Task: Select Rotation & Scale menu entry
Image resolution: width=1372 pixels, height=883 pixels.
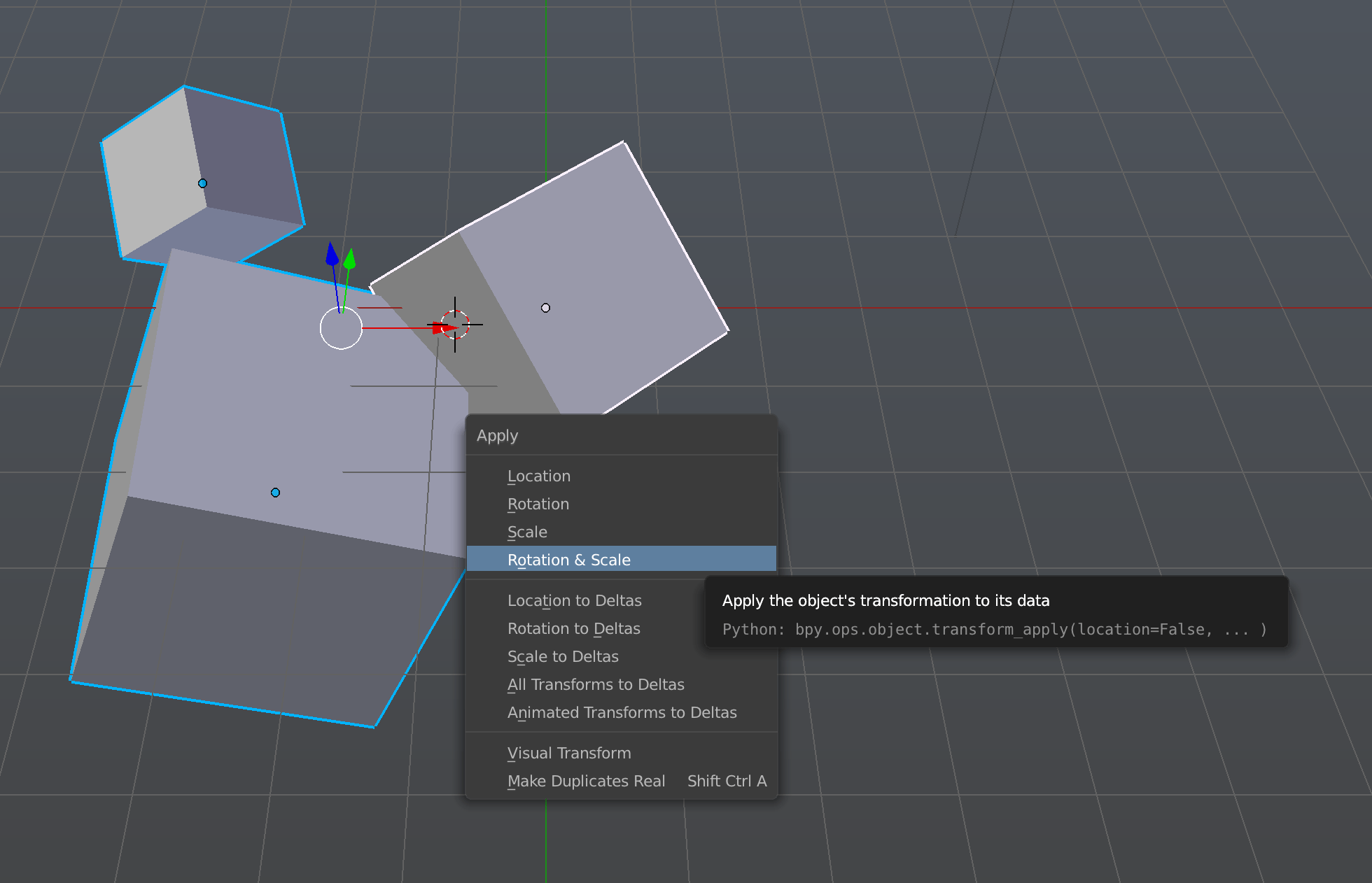Action: (x=568, y=560)
